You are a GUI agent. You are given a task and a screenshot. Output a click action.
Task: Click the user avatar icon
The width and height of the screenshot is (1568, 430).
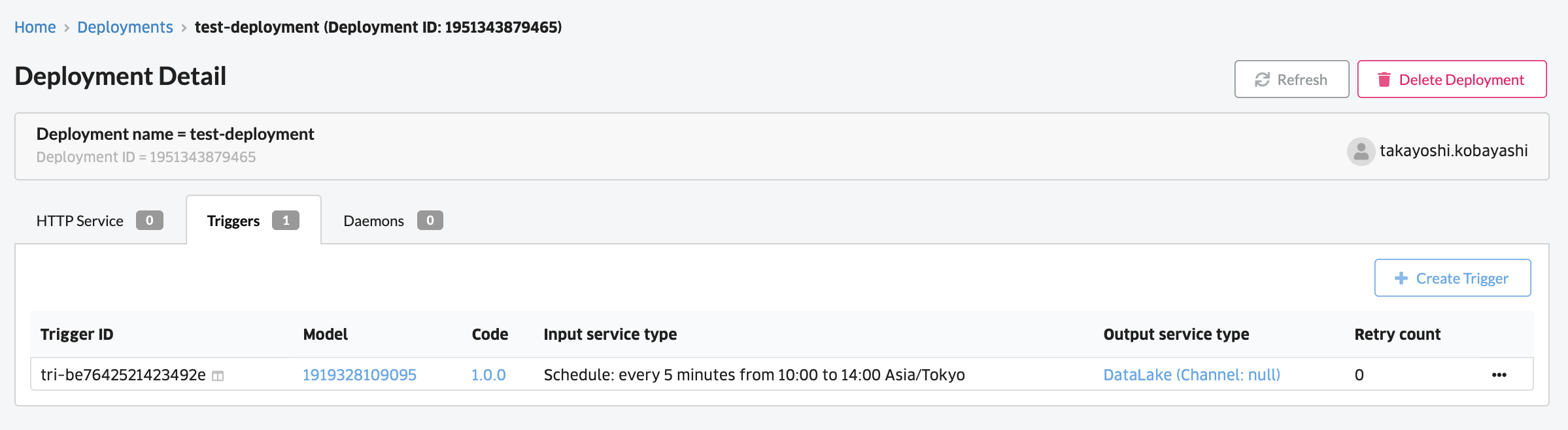pos(1361,151)
